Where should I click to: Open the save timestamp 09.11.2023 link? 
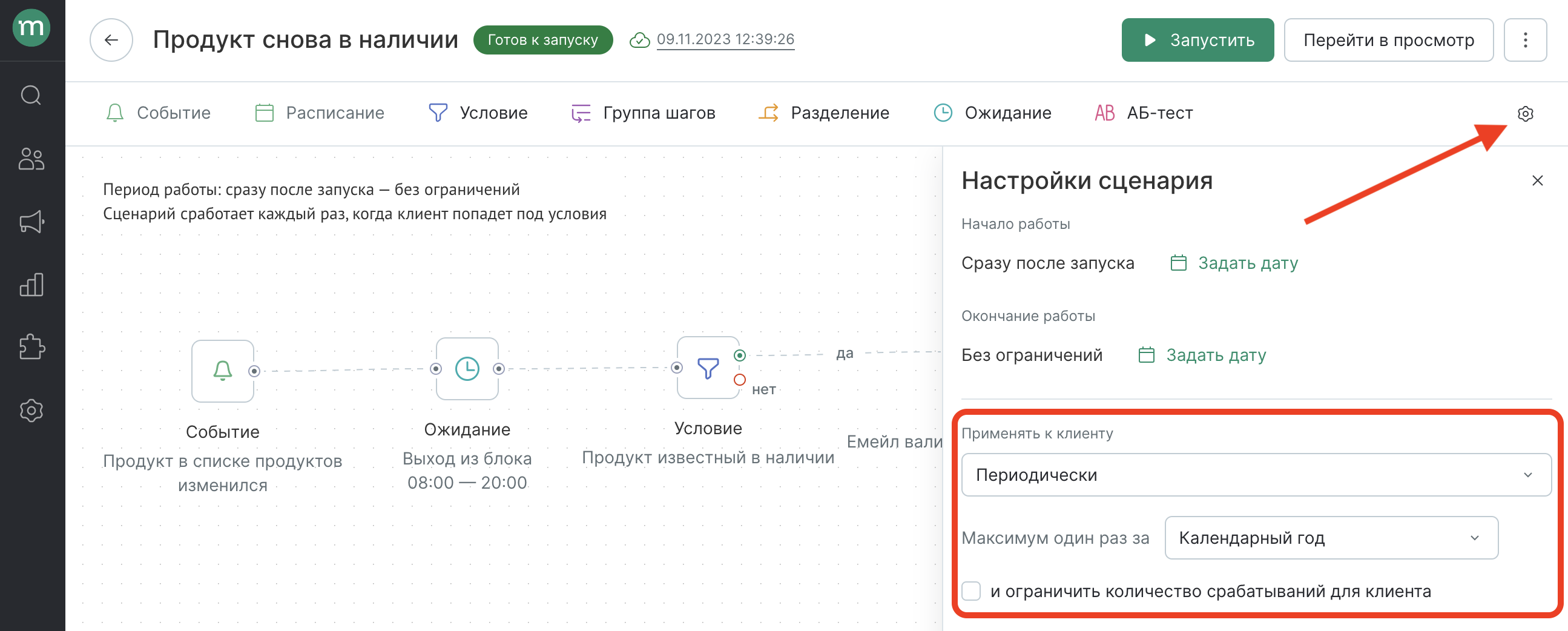(x=725, y=39)
